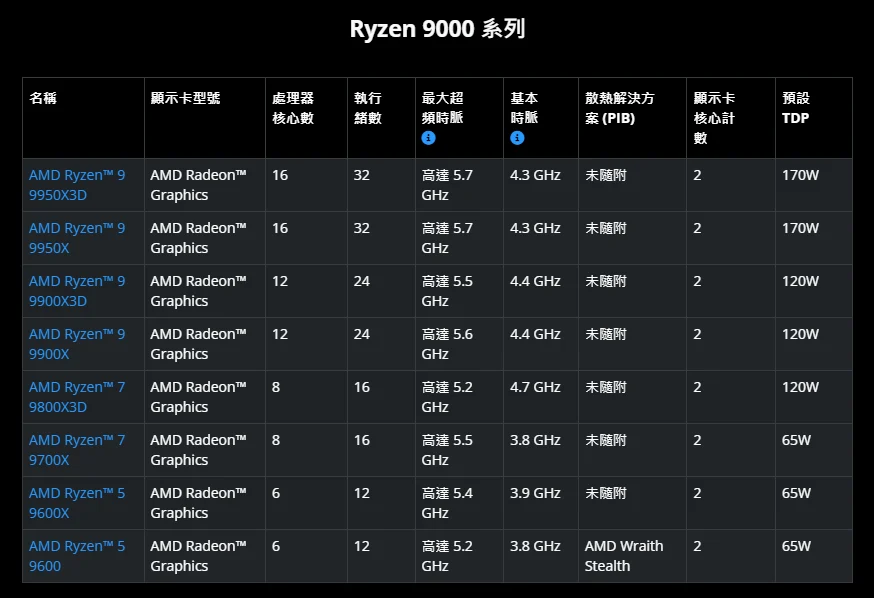
Task: Click the 名稱 column header
Action: pyautogui.click(x=43, y=98)
